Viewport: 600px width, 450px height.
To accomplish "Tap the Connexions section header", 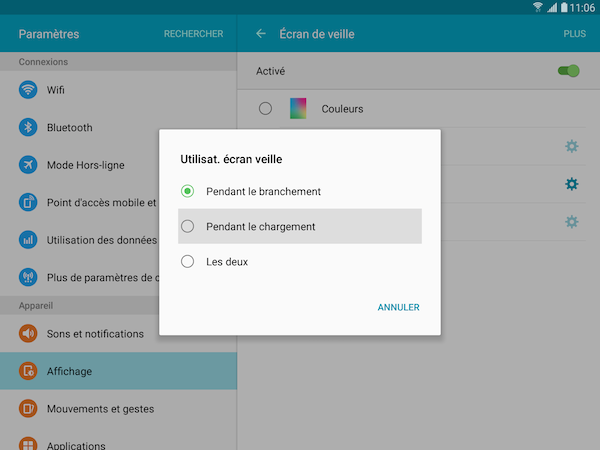I will pyautogui.click(x=43, y=62).
